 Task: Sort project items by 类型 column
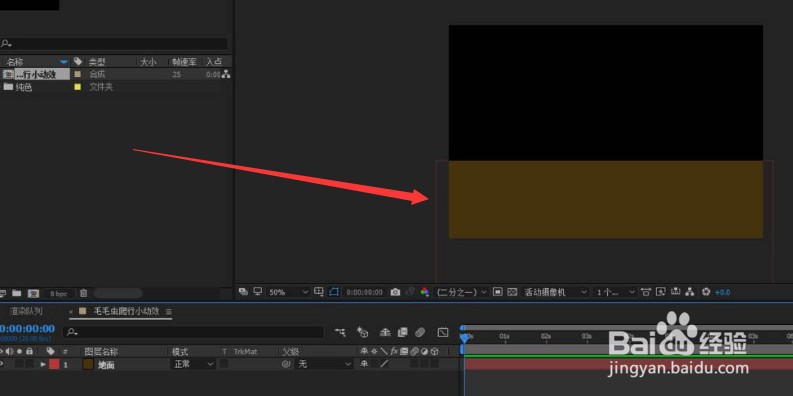point(97,62)
